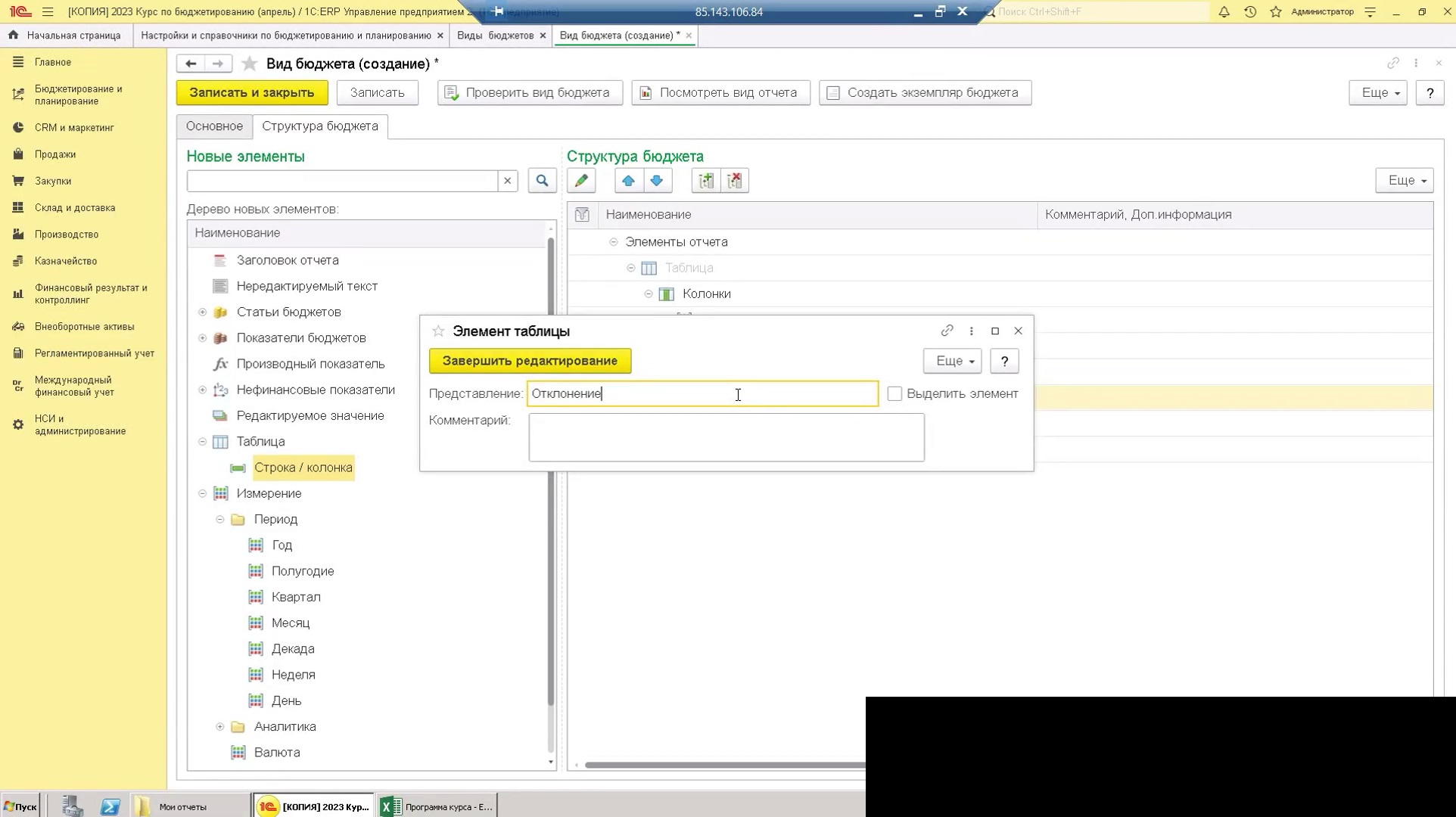Select Квартал in the period tree
This screenshot has height=817, width=1456.
click(x=296, y=597)
